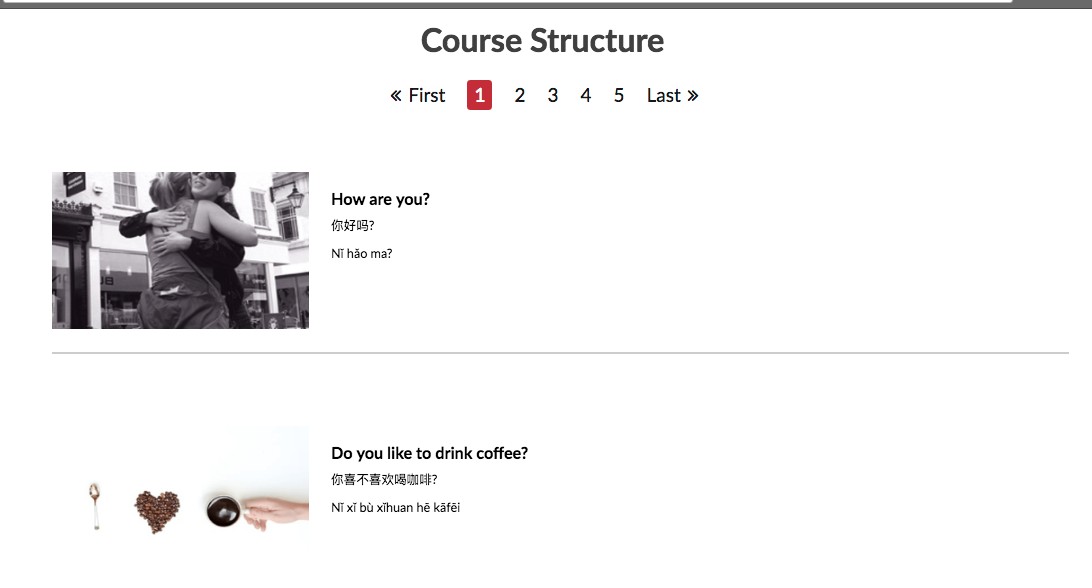Click the double left chevron icon
1092x588 pixels.
396,96
